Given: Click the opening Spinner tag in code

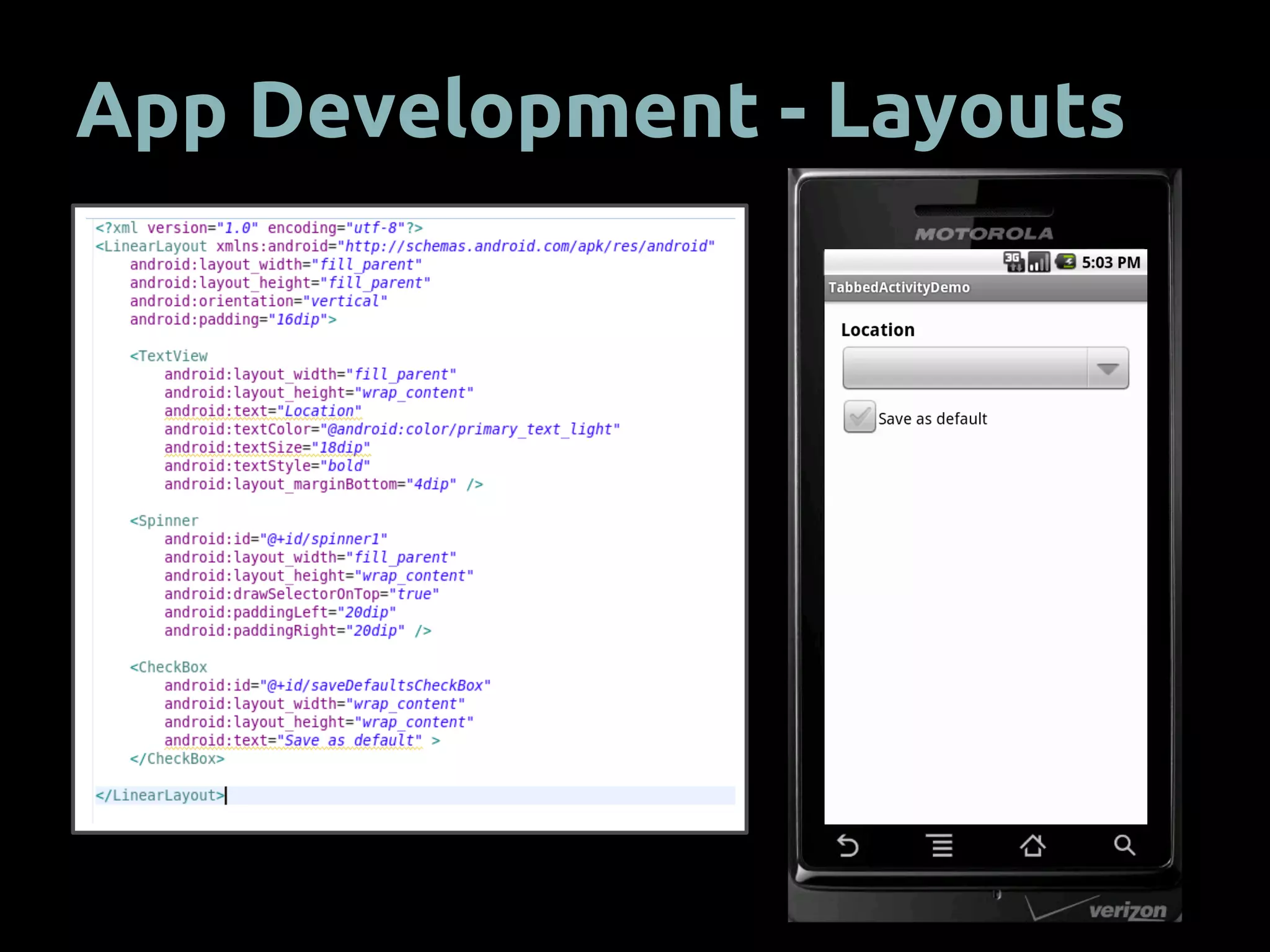Looking at the screenshot, I should coord(164,521).
